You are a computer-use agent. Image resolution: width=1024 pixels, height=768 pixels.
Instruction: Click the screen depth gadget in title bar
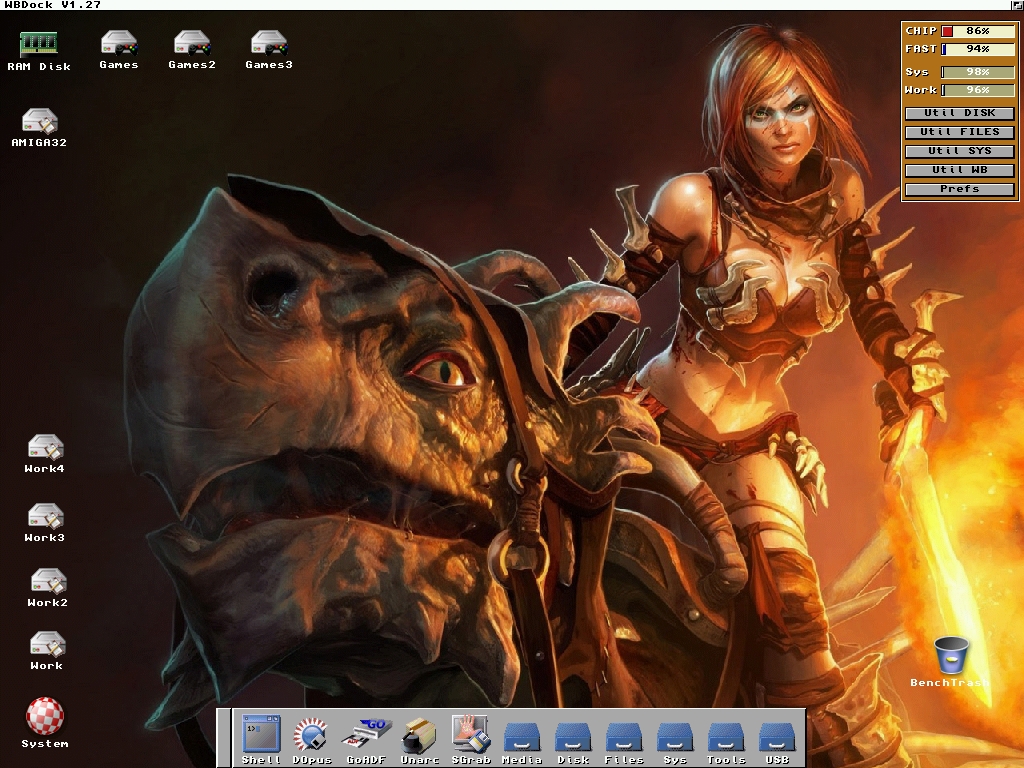tap(1016, 5)
